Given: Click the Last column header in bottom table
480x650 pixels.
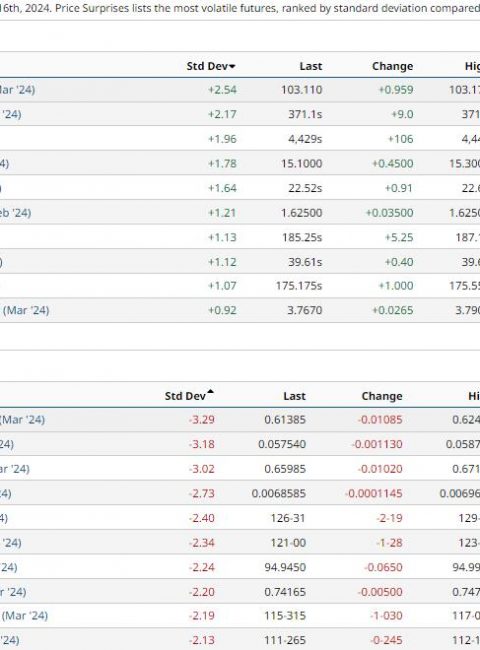Looking at the screenshot, I should (294, 396).
